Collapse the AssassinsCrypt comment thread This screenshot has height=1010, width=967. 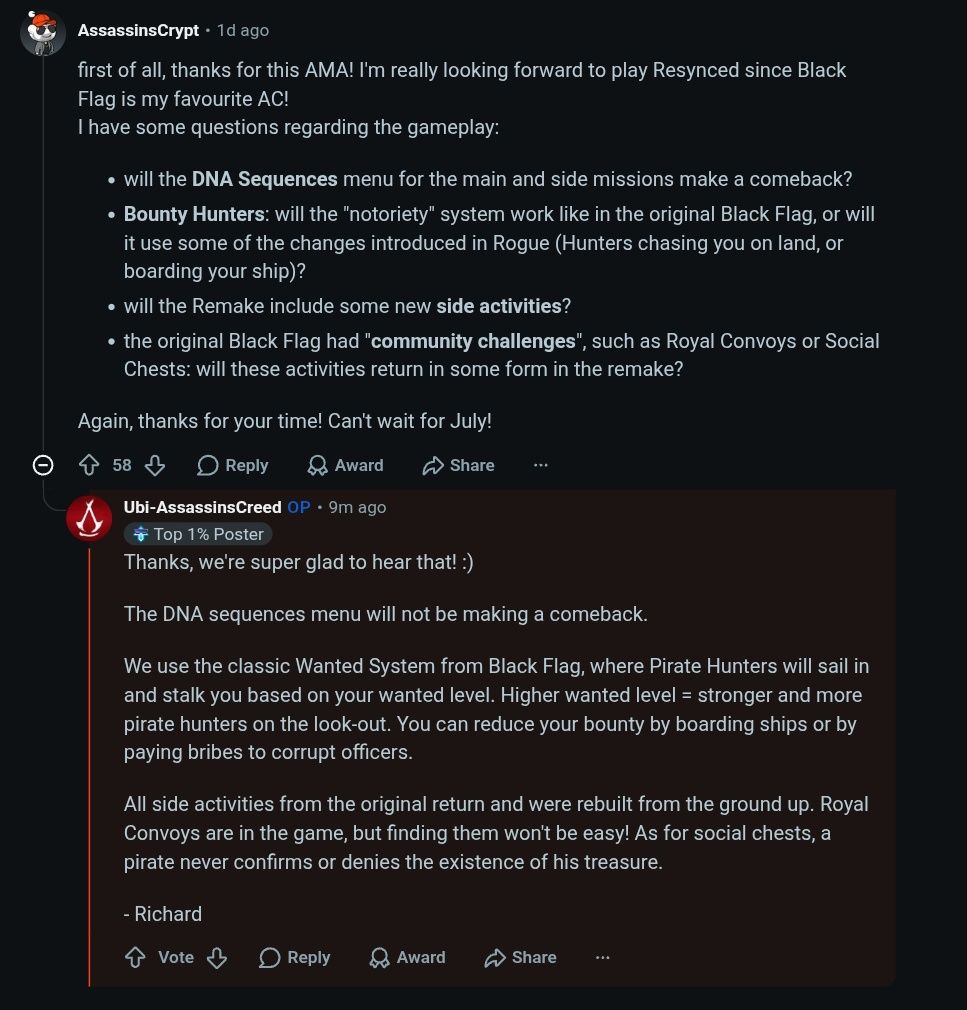pyautogui.click(x=43, y=465)
